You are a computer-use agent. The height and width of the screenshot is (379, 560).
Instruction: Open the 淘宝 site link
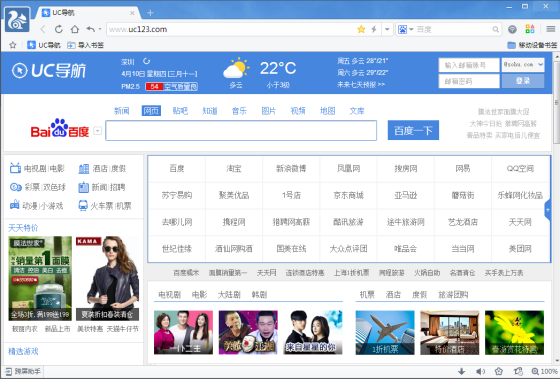click(x=234, y=169)
